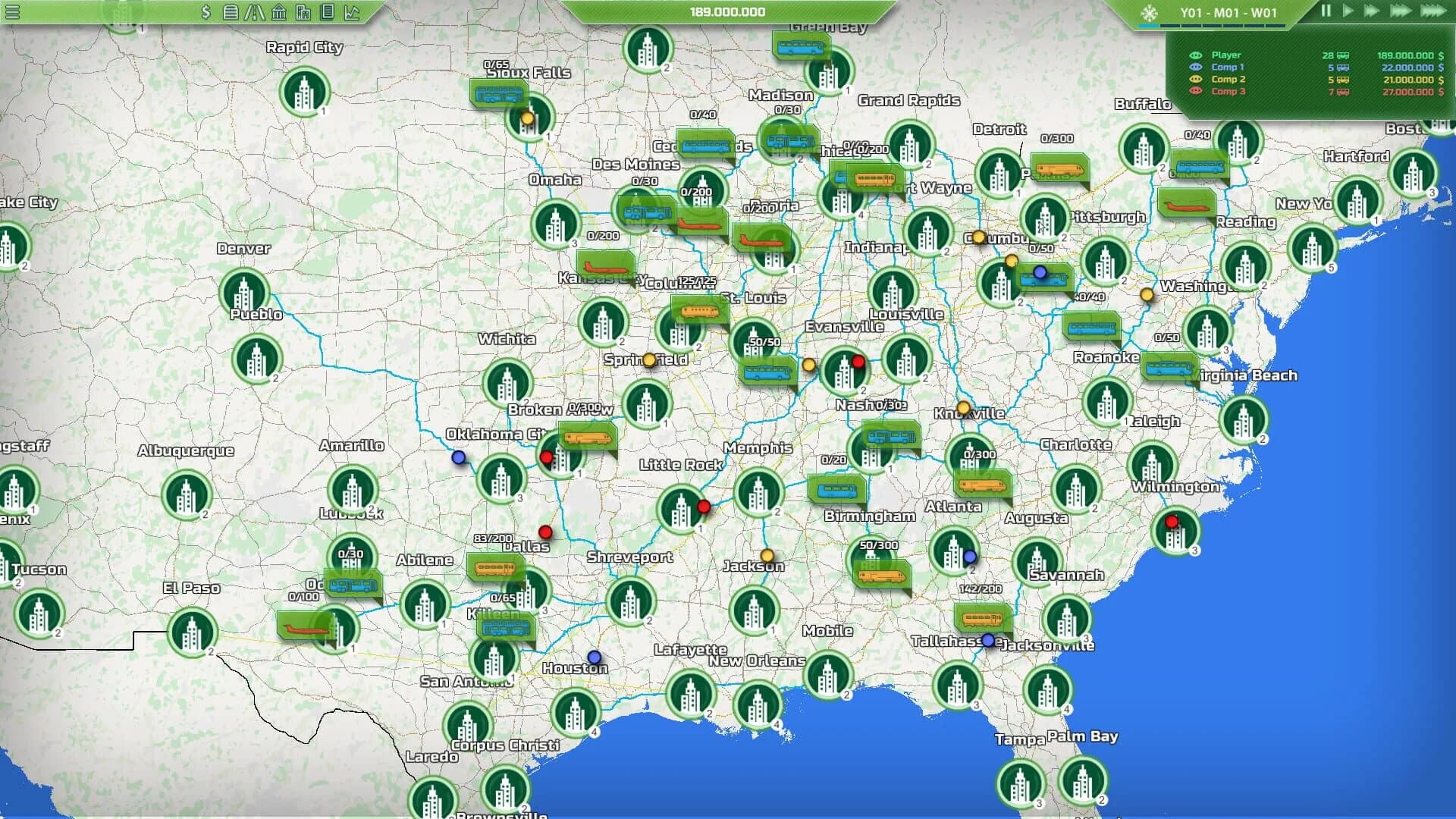Click the yellow train icon near Oklahoma City
Screen dimensions: 1456x819
click(588, 436)
